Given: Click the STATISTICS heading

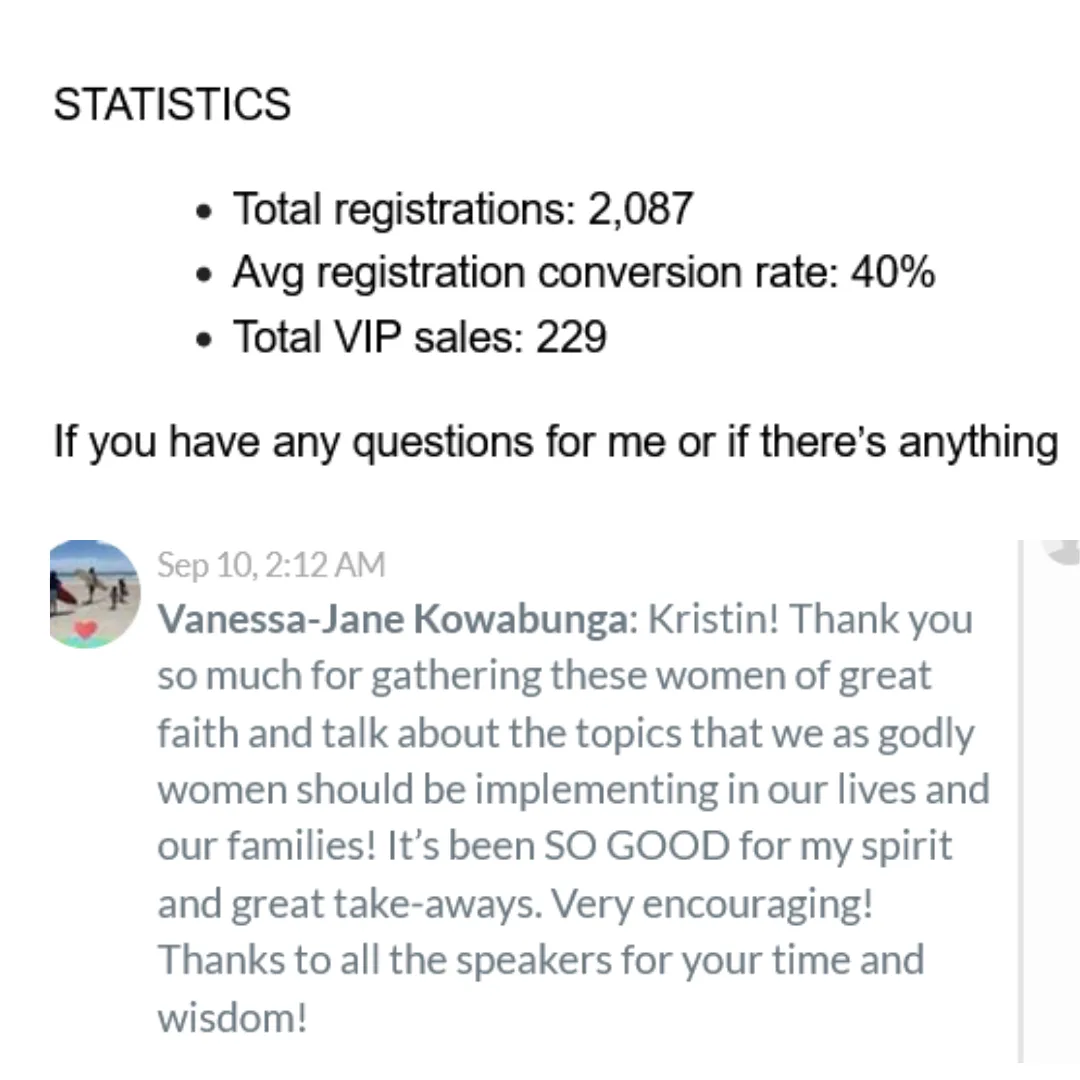Looking at the screenshot, I should [x=172, y=104].
